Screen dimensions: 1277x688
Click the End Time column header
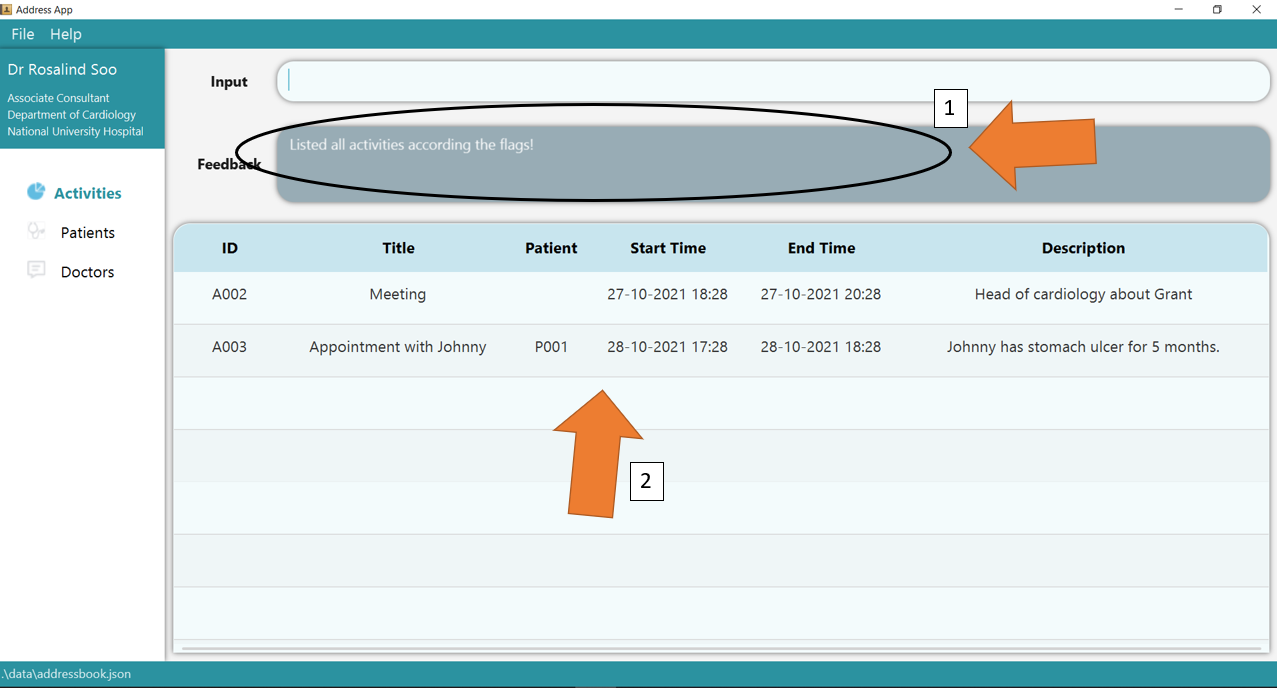pyautogui.click(x=821, y=248)
